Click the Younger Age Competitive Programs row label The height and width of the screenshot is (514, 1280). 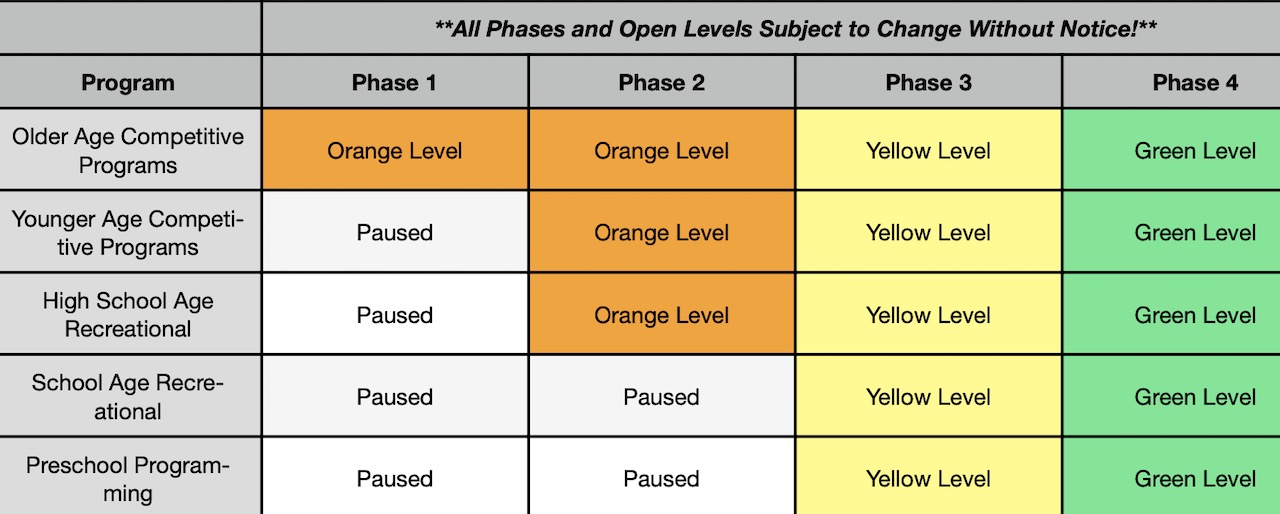pos(128,233)
